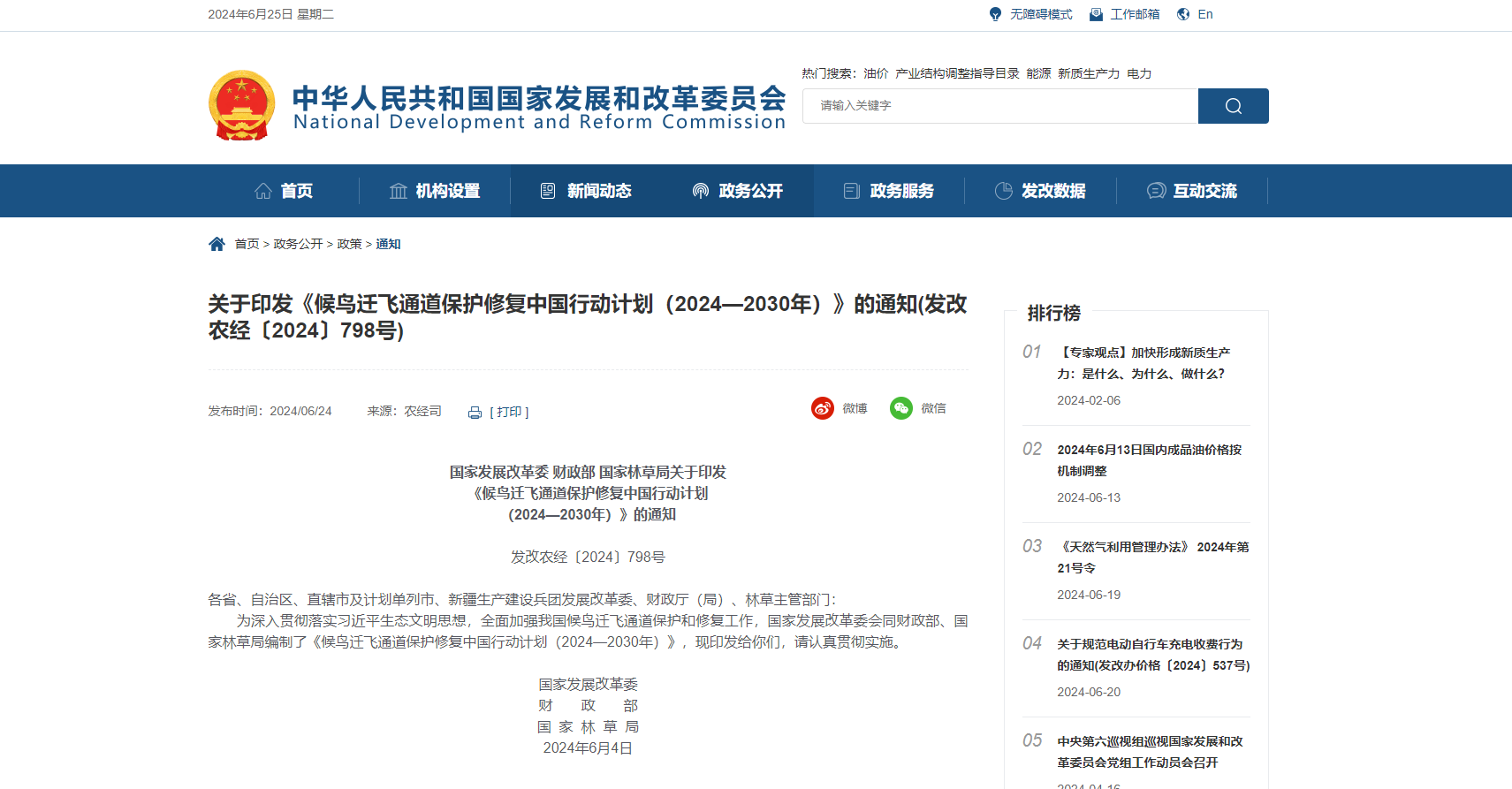Open the 机构设置 navigation menu
1512x789 pixels.
(x=435, y=191)
